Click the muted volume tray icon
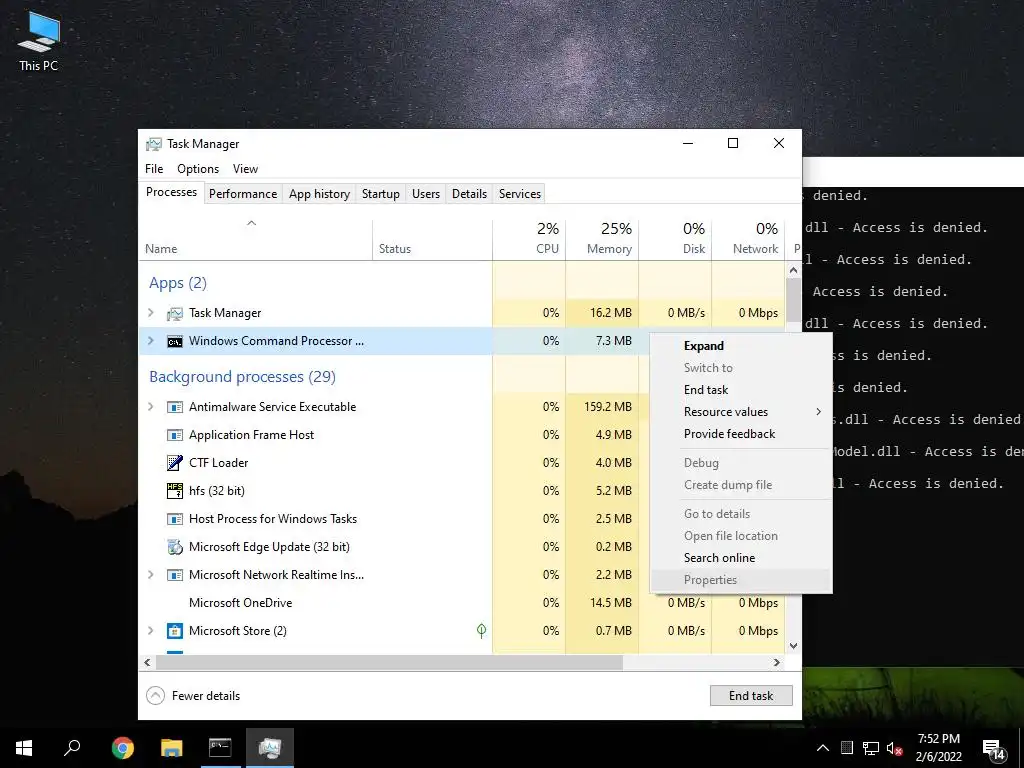The image size is (1024, 768). [x=895, y=748]
